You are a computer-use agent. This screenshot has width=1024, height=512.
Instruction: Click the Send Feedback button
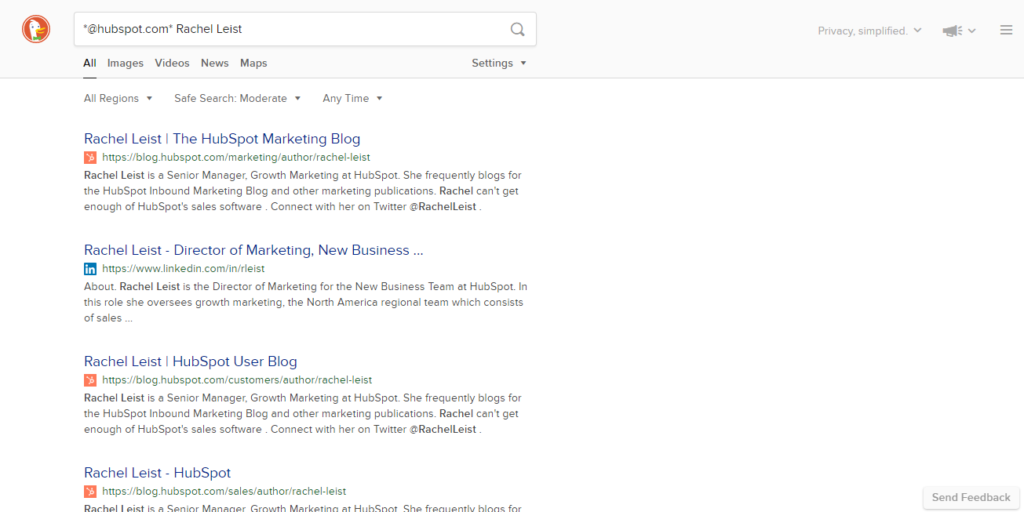[971, 498]
